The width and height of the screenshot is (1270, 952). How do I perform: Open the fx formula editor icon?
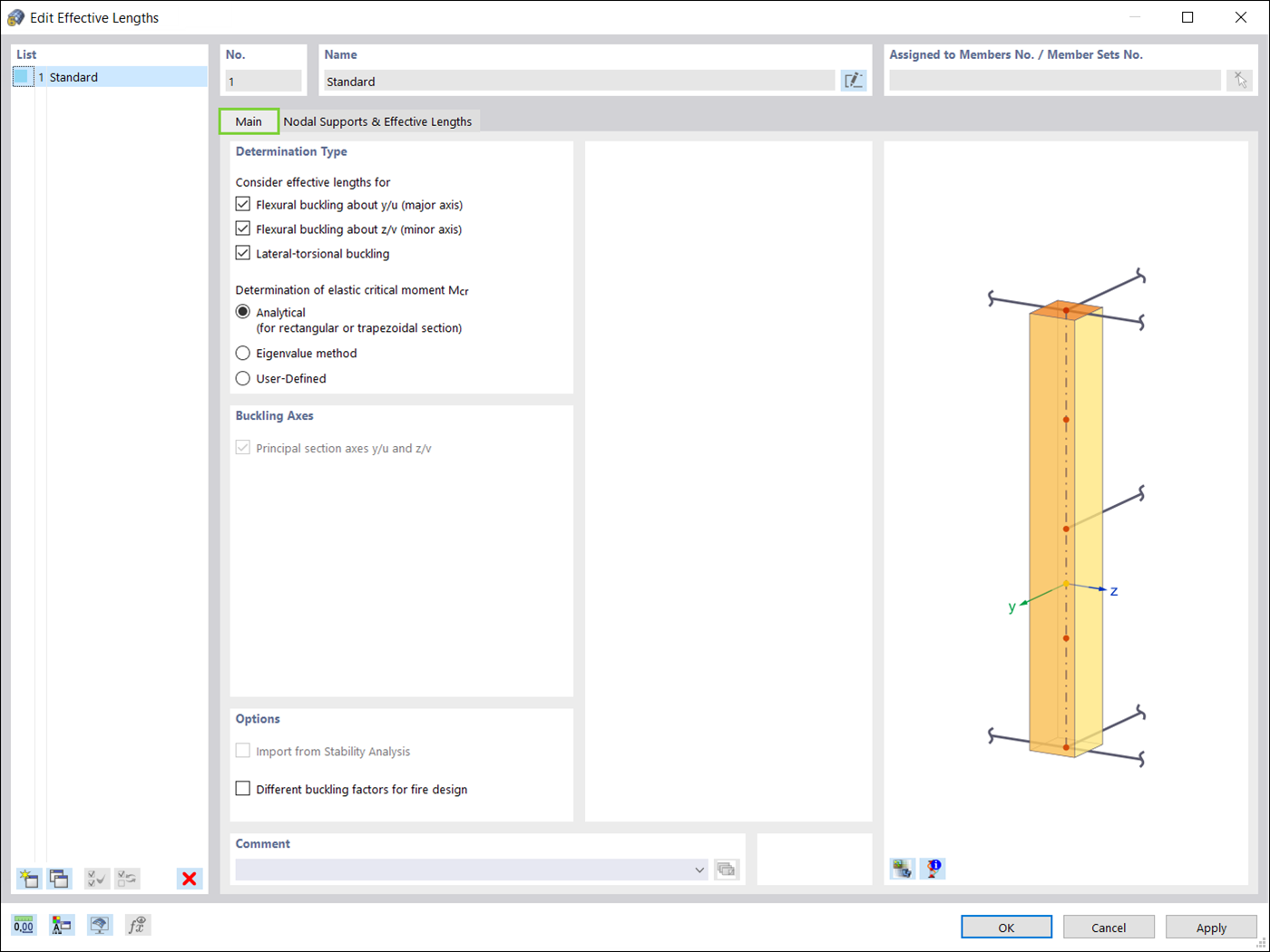pyautogui.click(x=138, y=925)
